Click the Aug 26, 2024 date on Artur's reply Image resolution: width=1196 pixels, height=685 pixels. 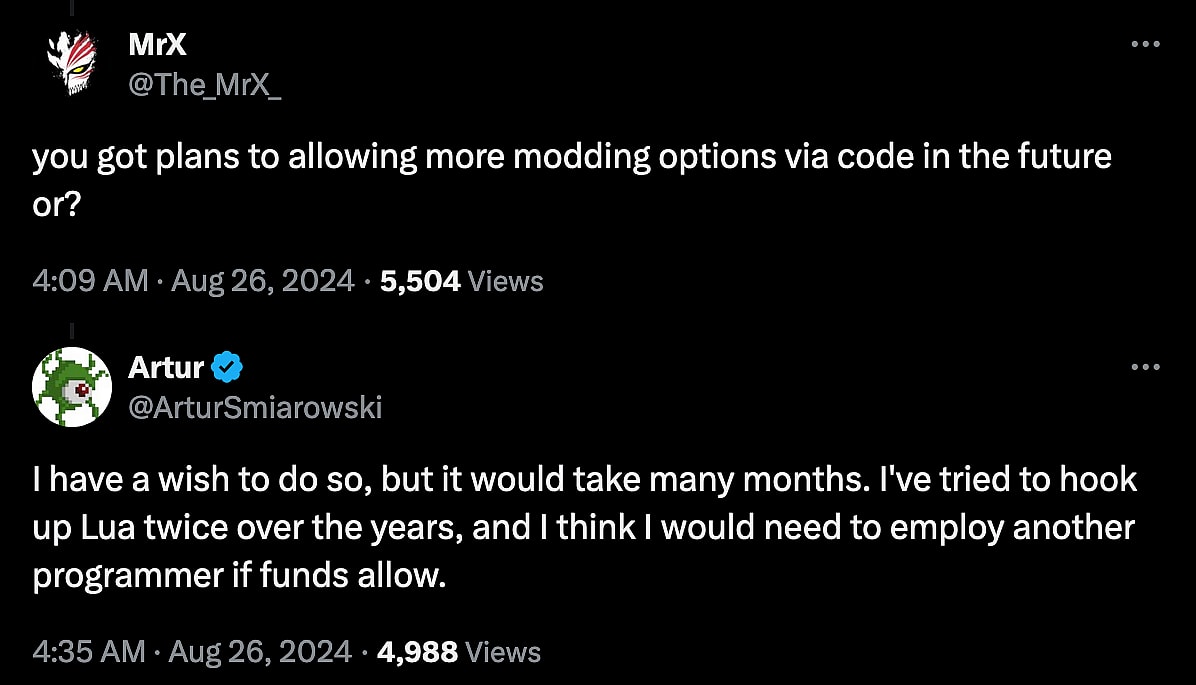pos(260,653)
